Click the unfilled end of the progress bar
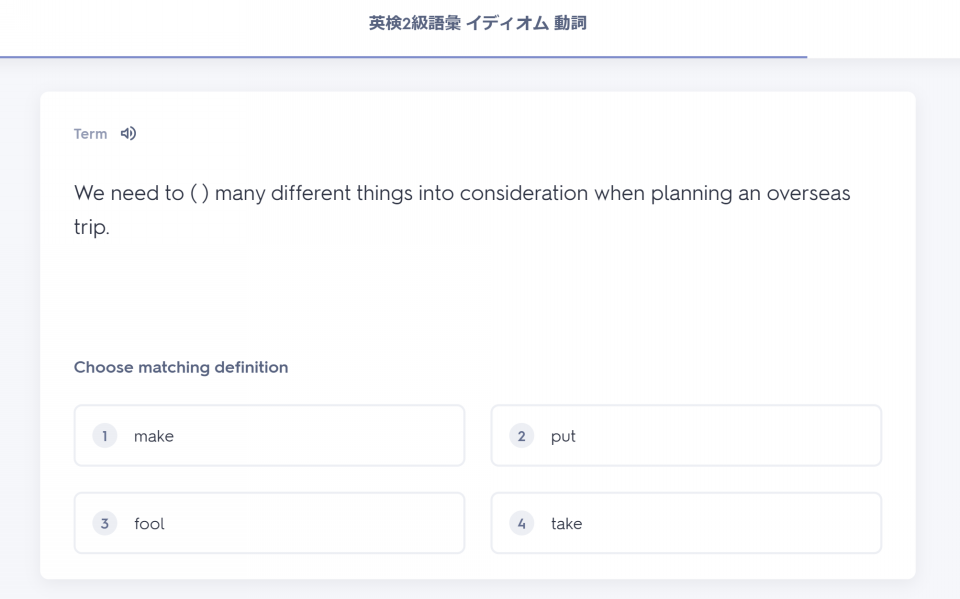Viewport: 960px width, 599px height. point(883,57)
